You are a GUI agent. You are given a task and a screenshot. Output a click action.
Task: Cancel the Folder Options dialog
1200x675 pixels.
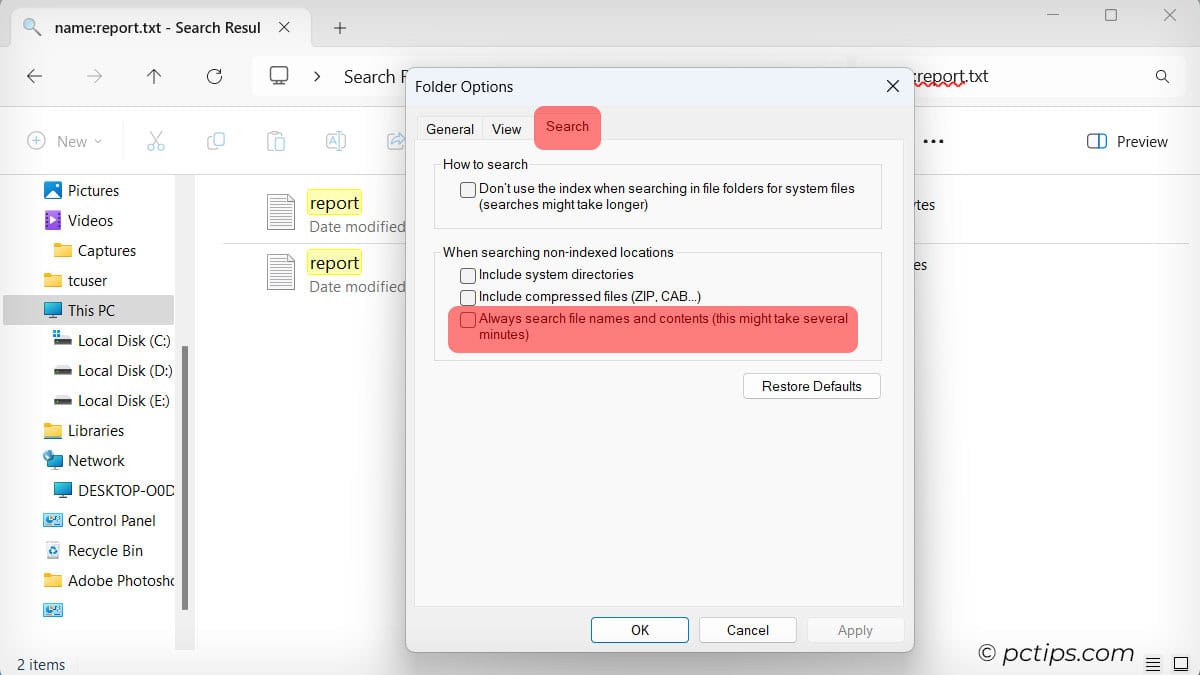coord(747,630)
